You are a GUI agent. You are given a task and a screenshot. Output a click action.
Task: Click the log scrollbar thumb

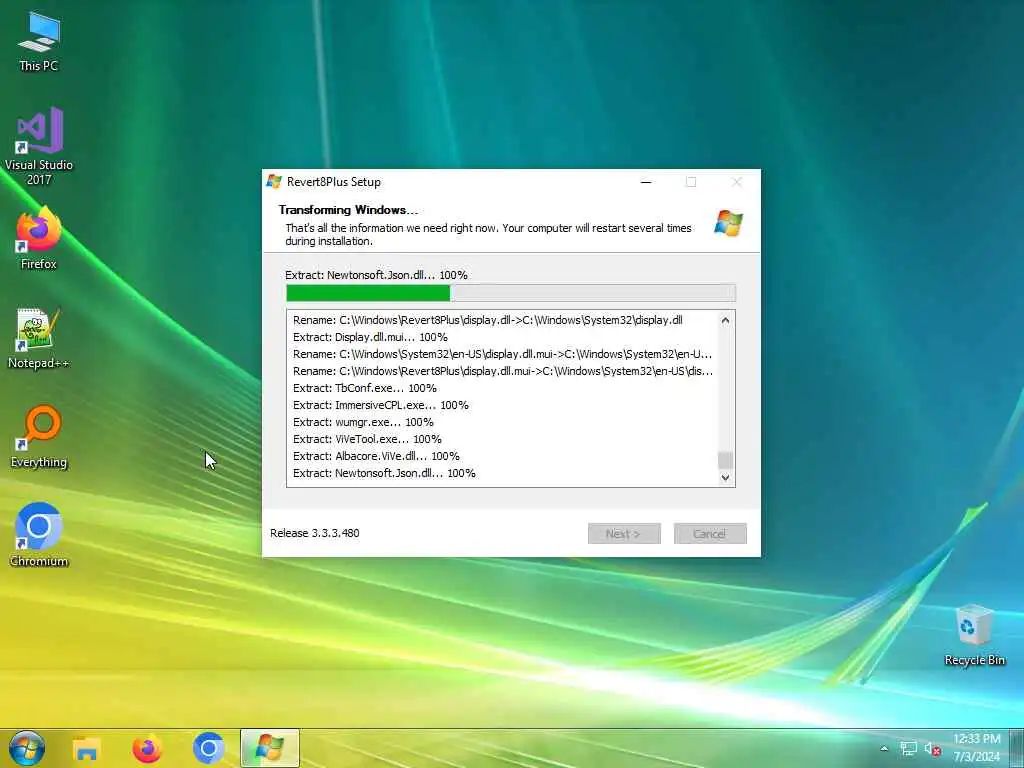pos(725,460)
